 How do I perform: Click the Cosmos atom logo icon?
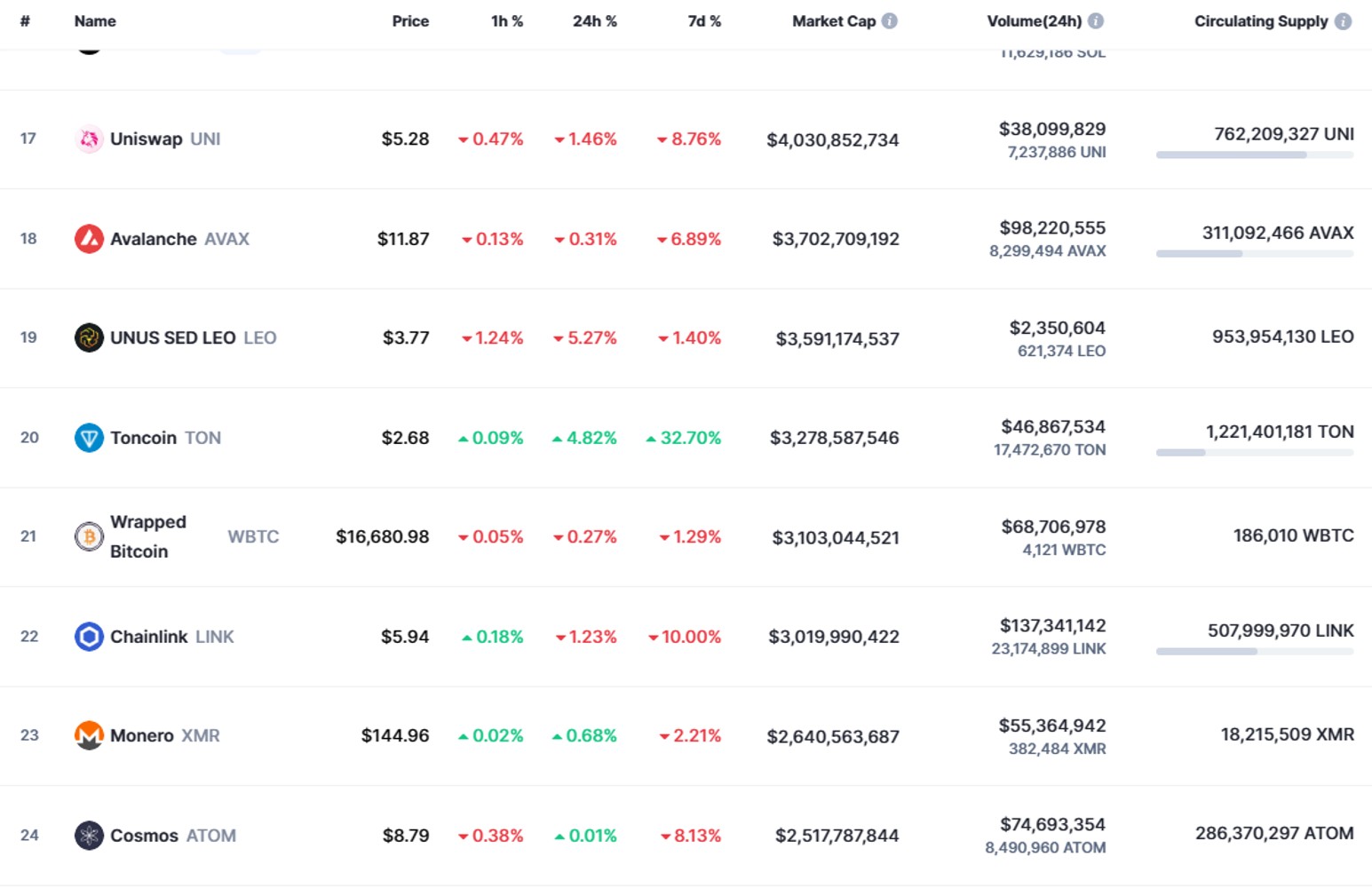pos(89,836)
